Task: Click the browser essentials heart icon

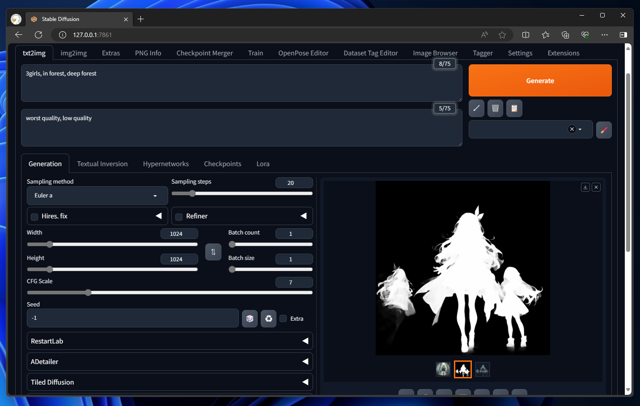Action: (x=585, y=35)
